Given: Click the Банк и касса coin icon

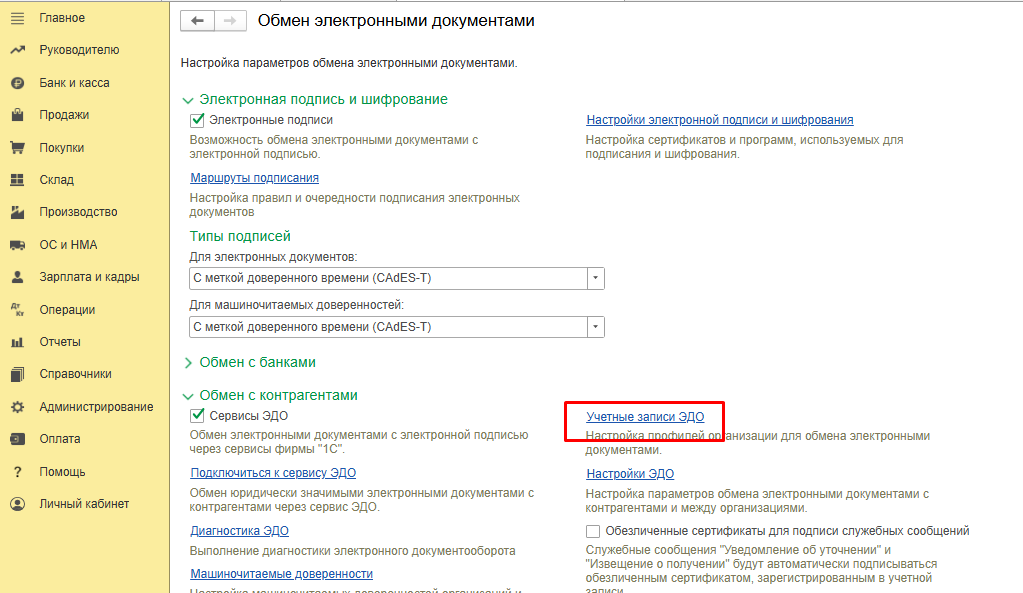Looking at the screenshot, I should [18, 83].
